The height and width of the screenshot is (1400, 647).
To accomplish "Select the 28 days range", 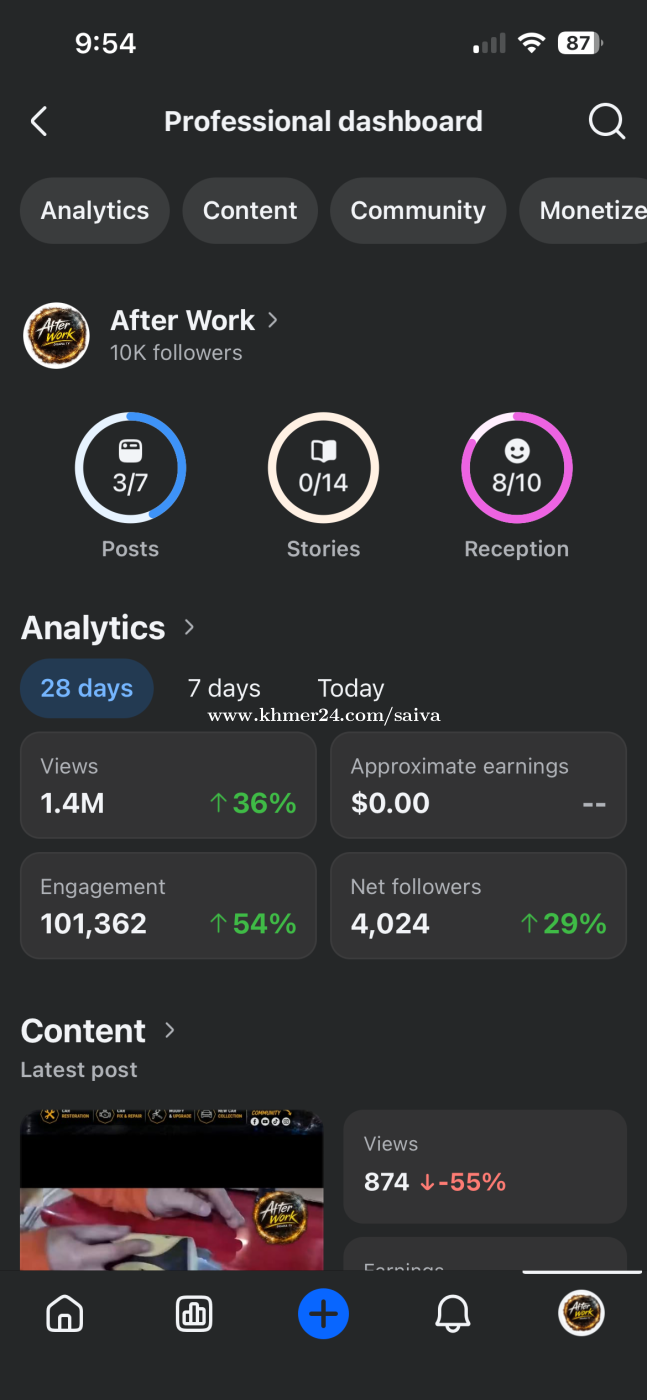I will [87, 688].
